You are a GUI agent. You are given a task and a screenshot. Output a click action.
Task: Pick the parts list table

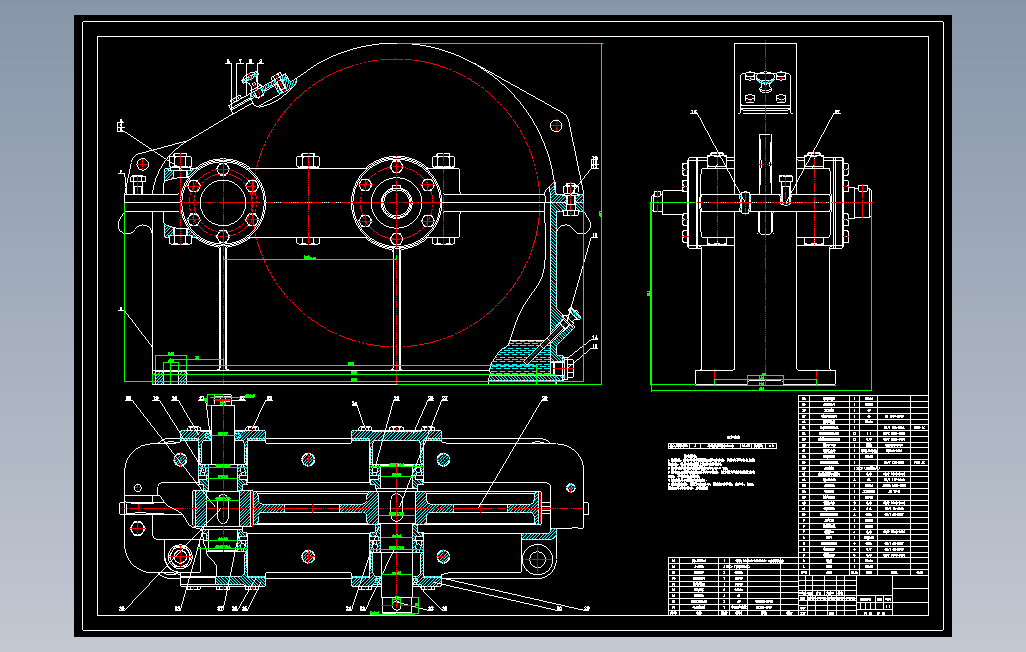click(x=863, y=485)
